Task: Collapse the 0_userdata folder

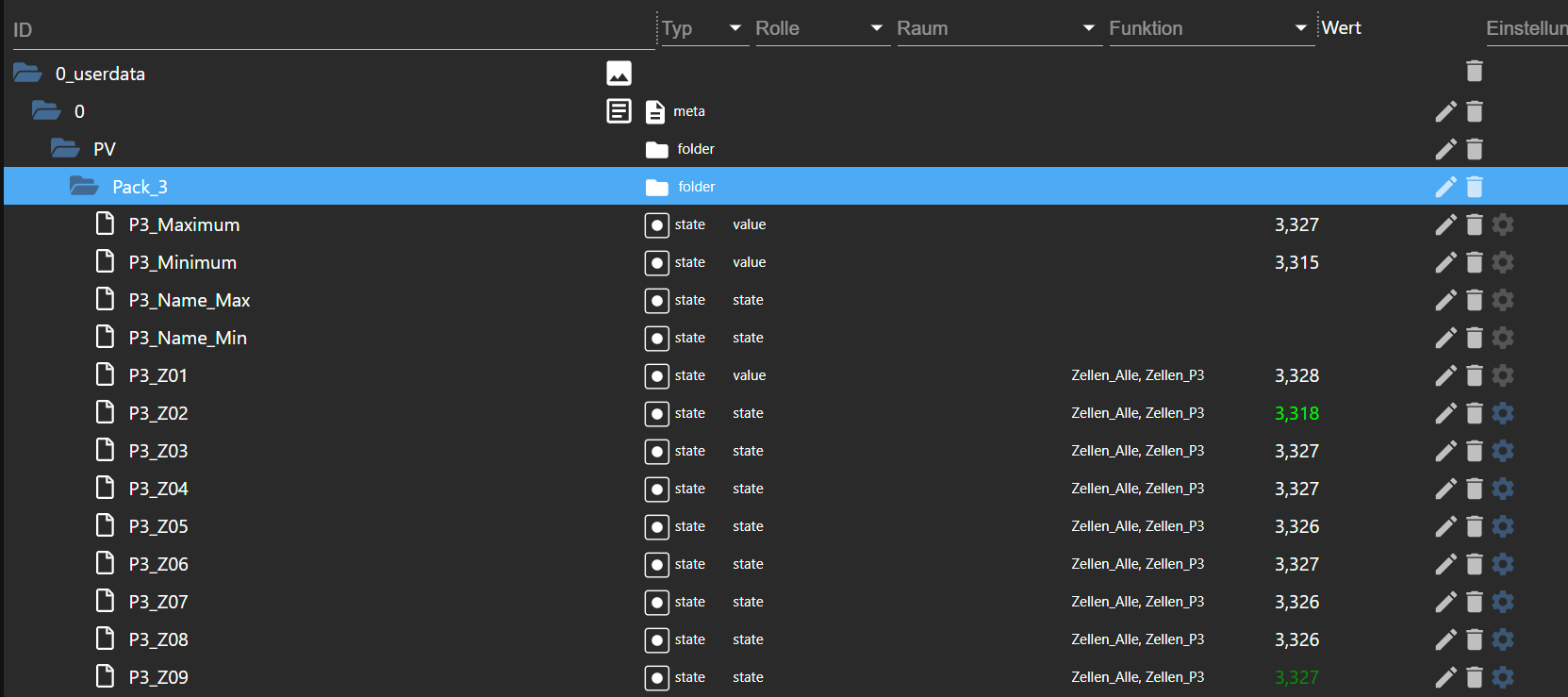Action: [x=27, y=73]
